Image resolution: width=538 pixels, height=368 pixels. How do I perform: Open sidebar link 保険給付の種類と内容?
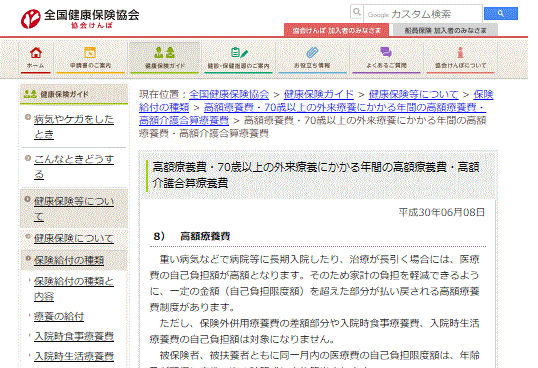74,288
